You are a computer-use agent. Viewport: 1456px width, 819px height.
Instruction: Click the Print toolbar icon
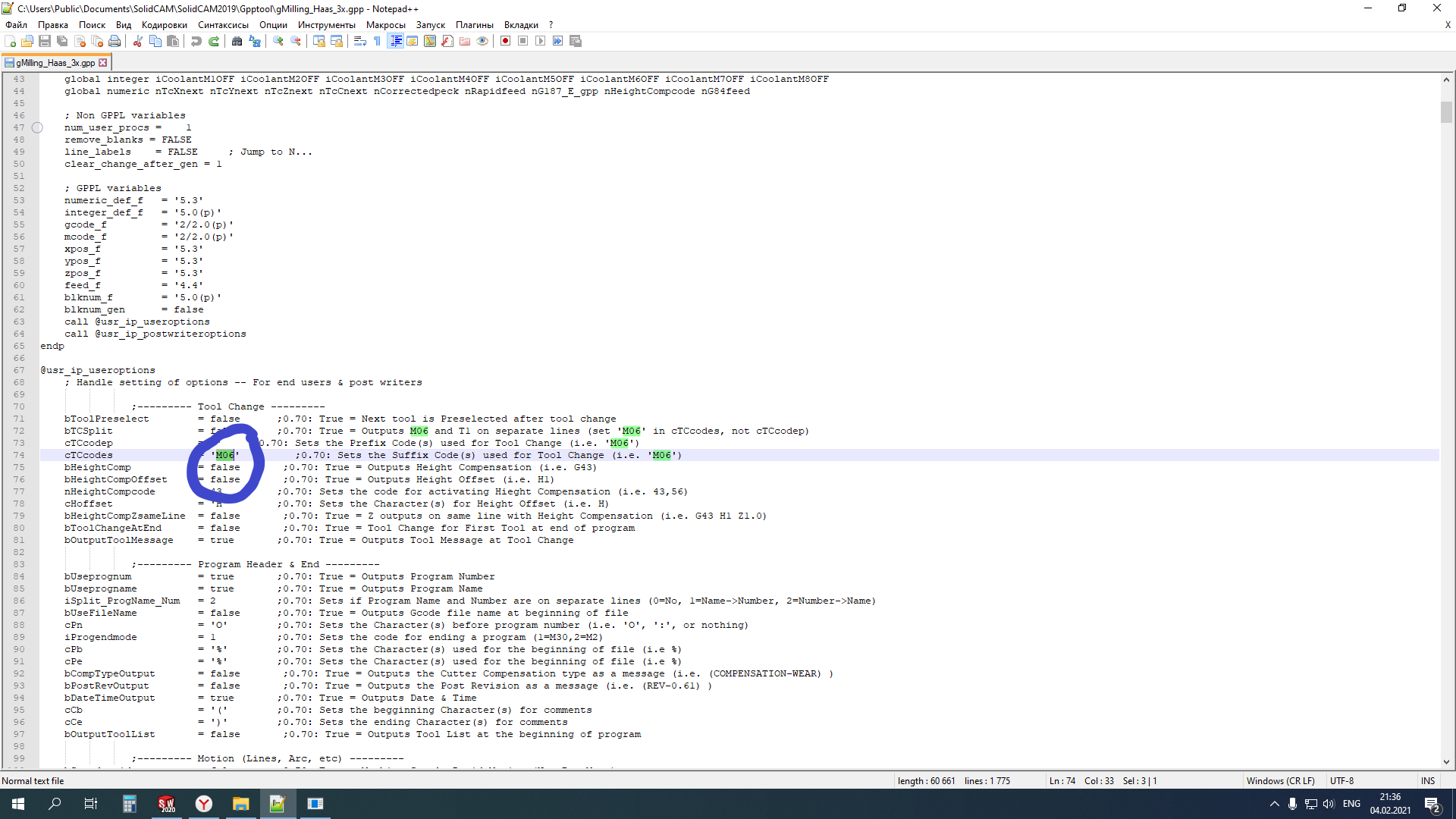115,41
